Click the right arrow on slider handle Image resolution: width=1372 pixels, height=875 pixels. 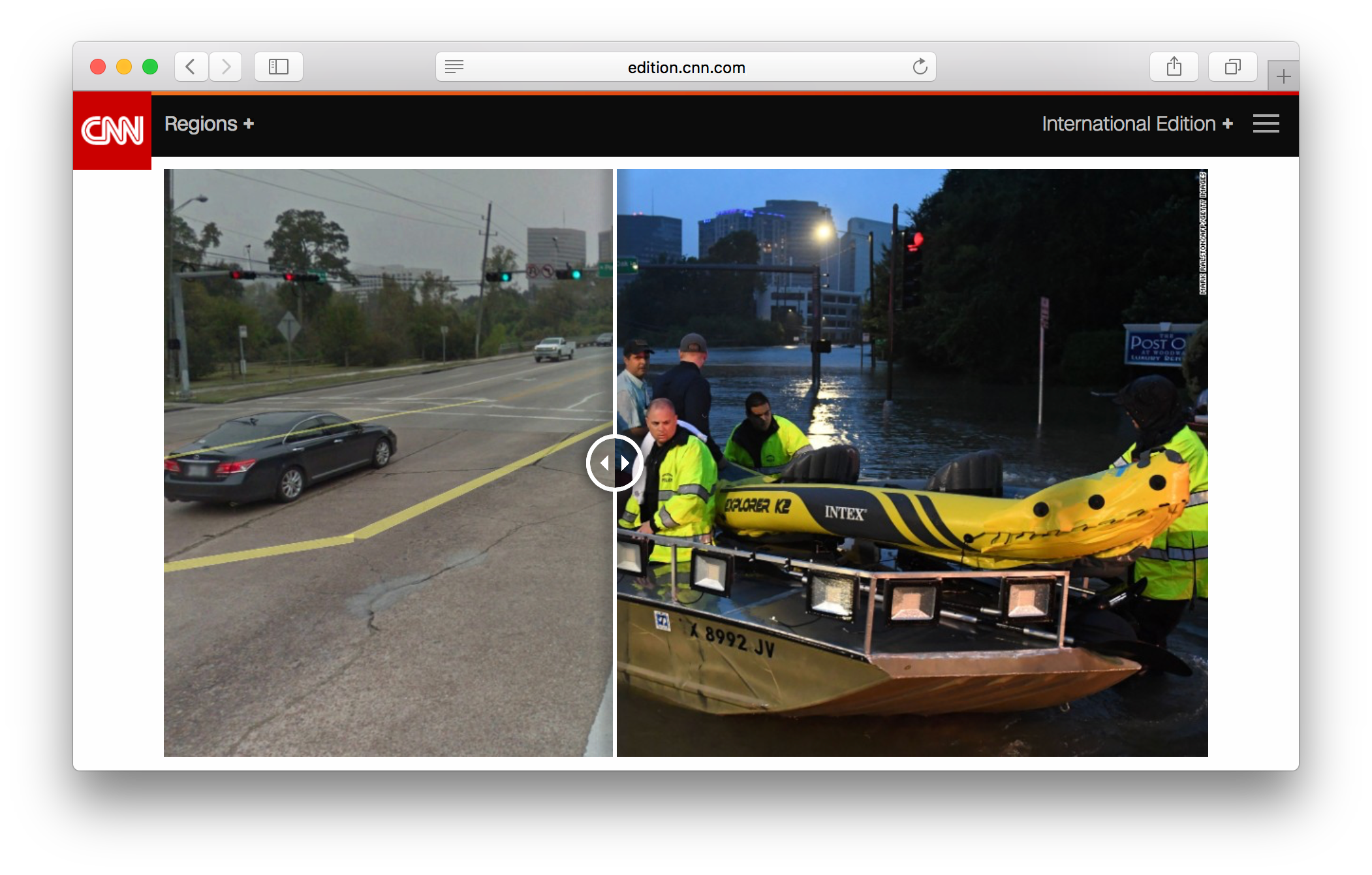pos(625,463)
